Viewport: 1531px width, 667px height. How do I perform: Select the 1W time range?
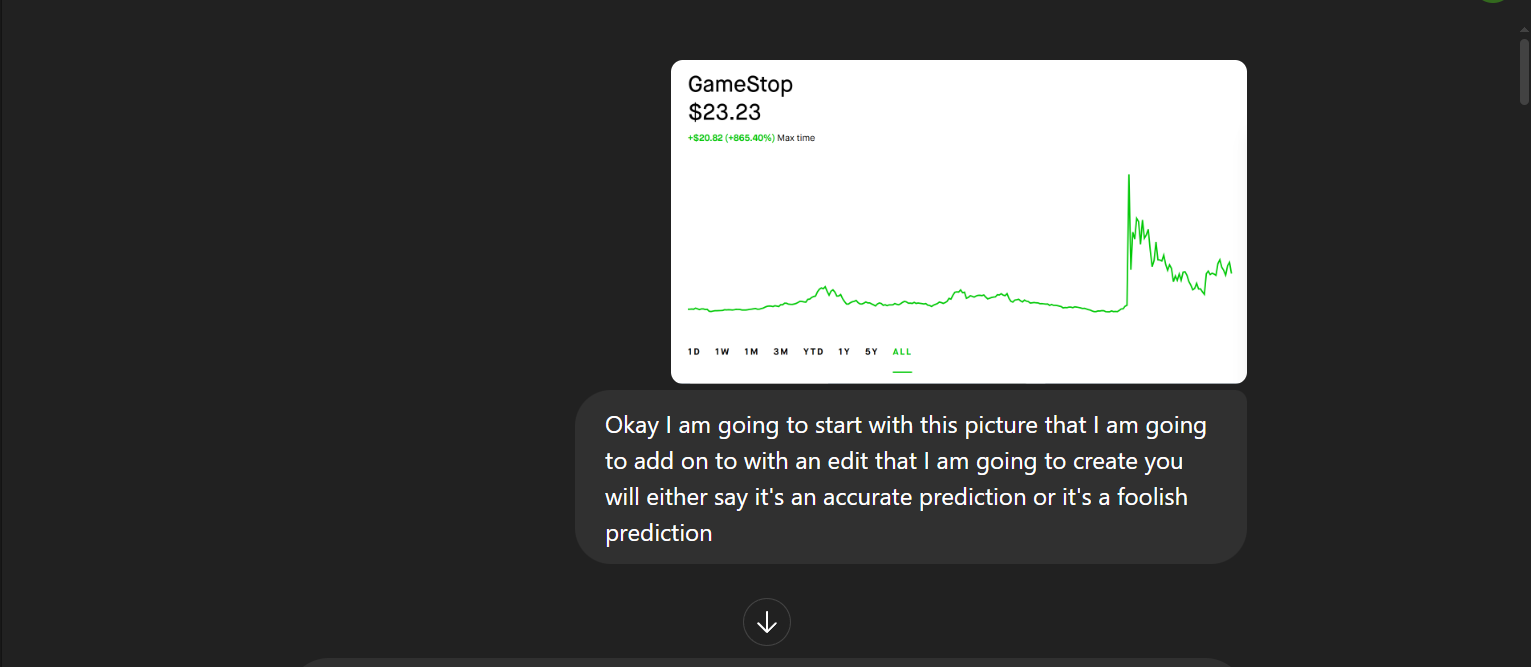point(722,352)
